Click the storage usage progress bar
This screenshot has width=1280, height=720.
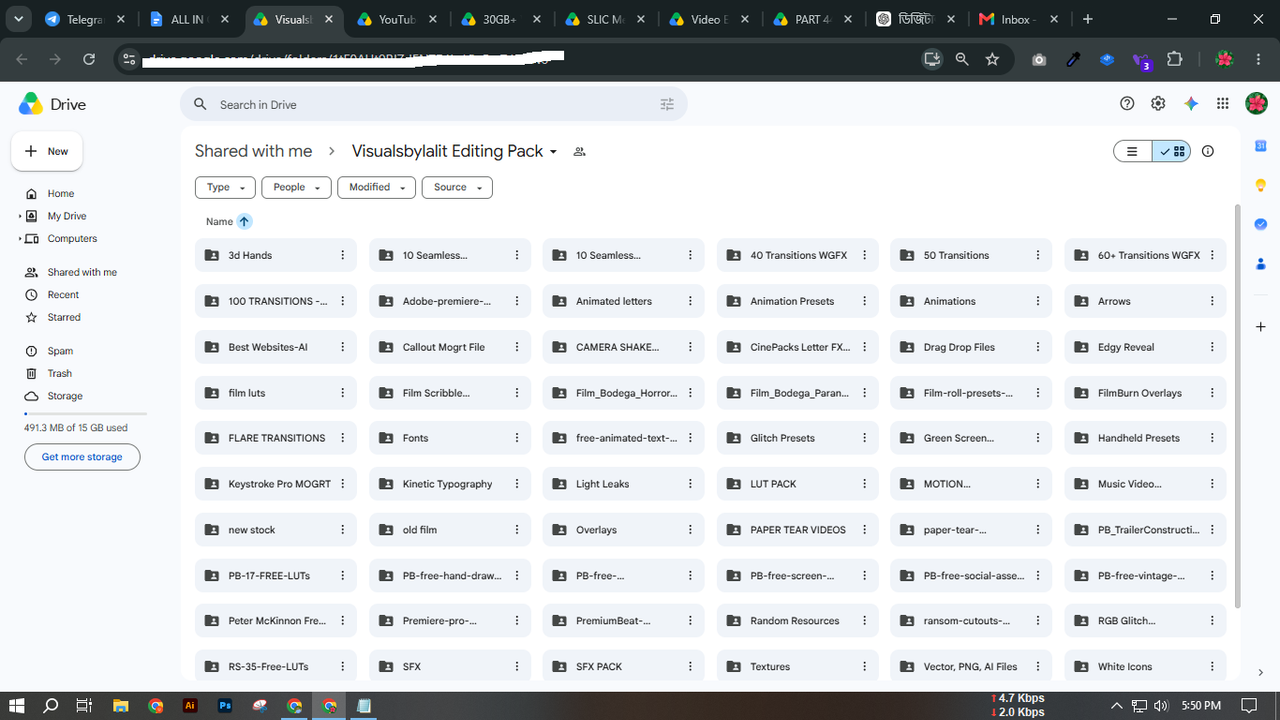pos(85,413)
